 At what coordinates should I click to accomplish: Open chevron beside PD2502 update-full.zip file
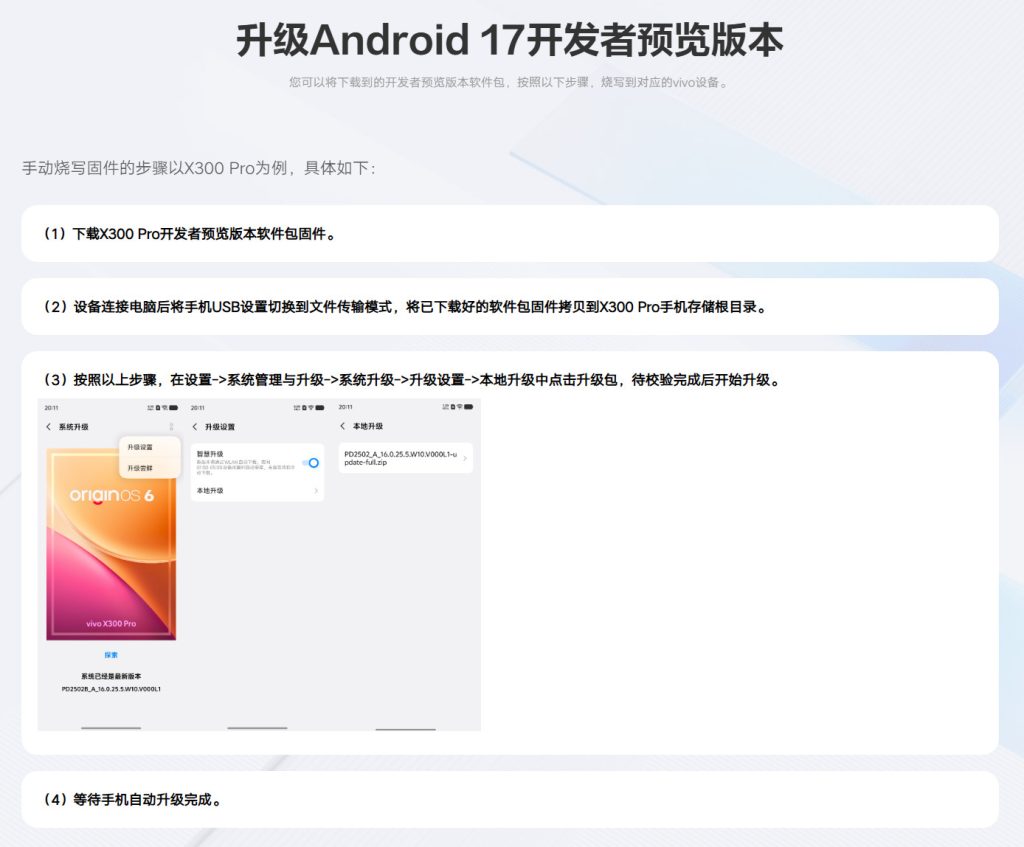(465, 458)
